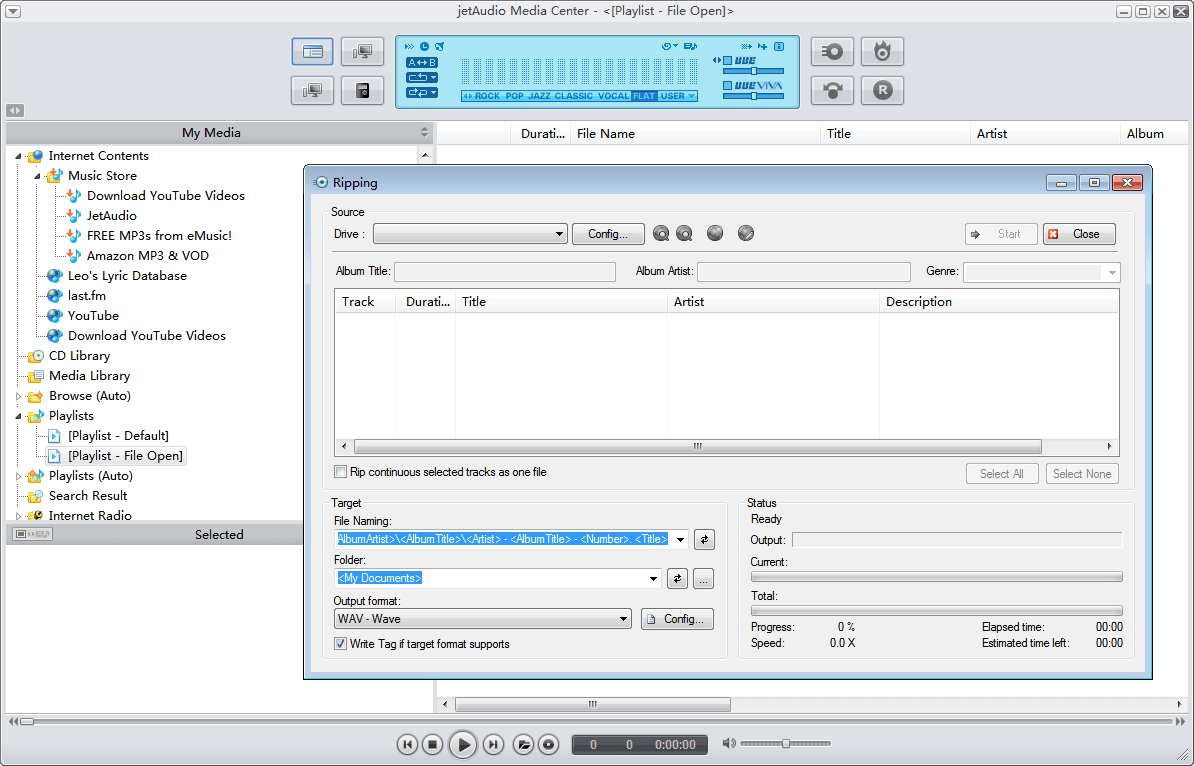Click the volume slider
The height and width of the screenshot is (766, 1194).
tap(785, 743)
